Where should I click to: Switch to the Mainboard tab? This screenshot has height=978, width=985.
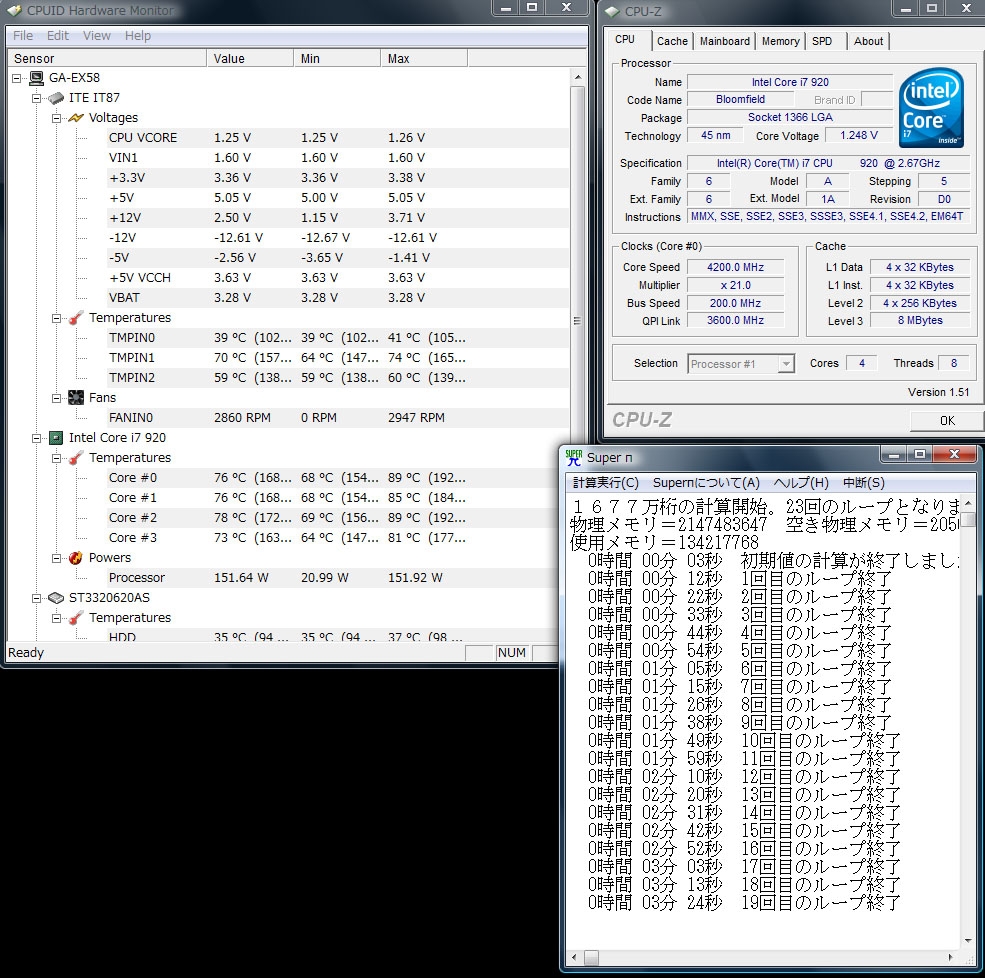[725, 41]
